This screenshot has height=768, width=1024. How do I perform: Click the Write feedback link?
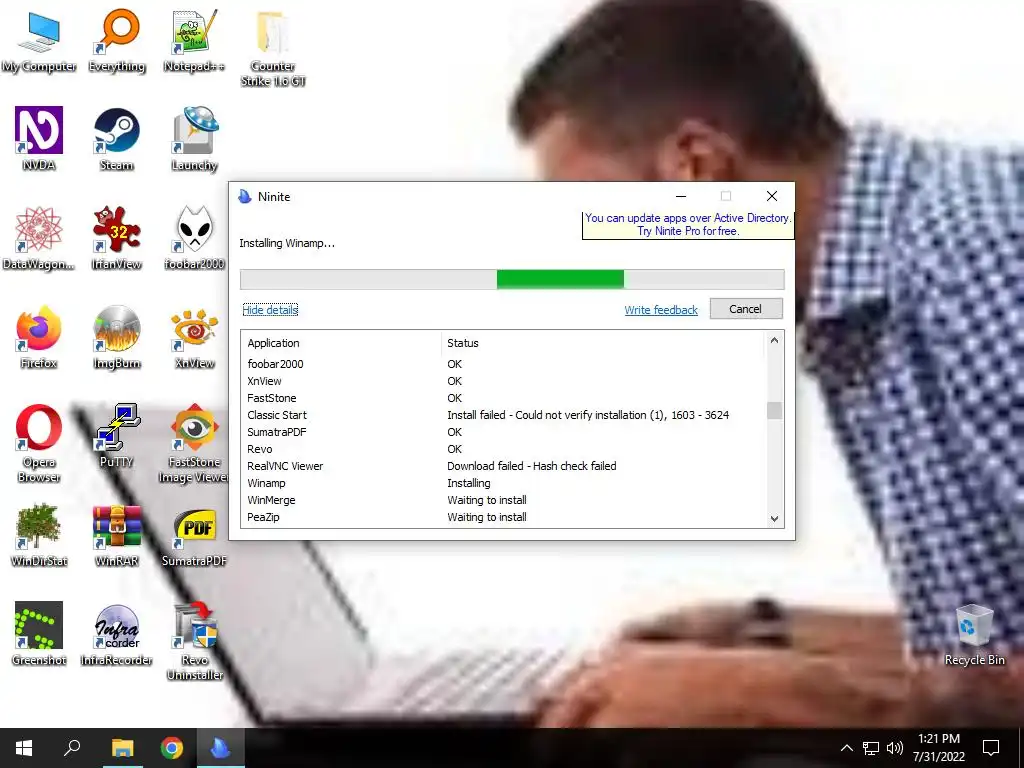pos(661,310)
